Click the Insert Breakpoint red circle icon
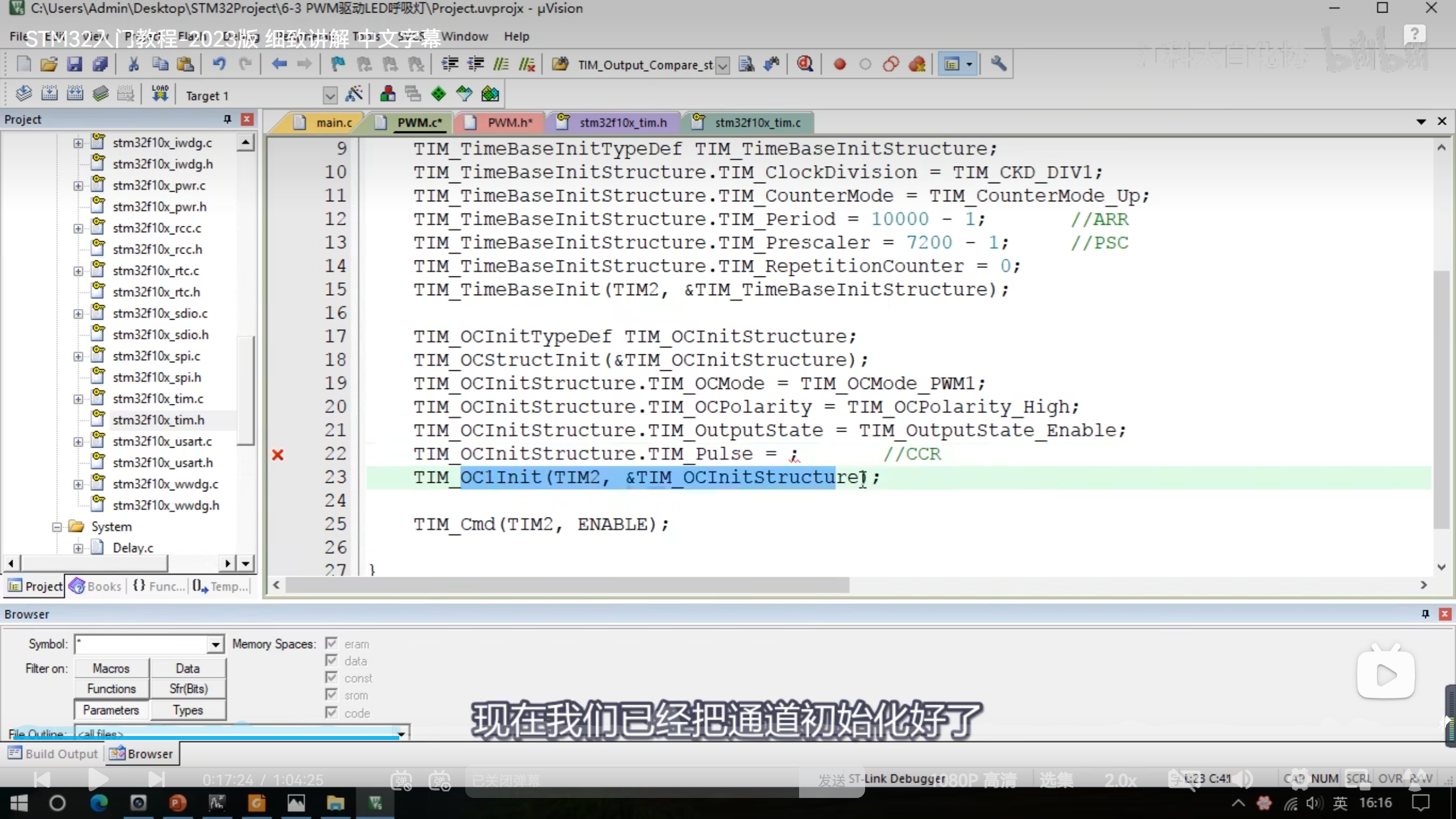Image resolution: width=1456 pixels, height=819 pixels. click(x=839, y=64)
